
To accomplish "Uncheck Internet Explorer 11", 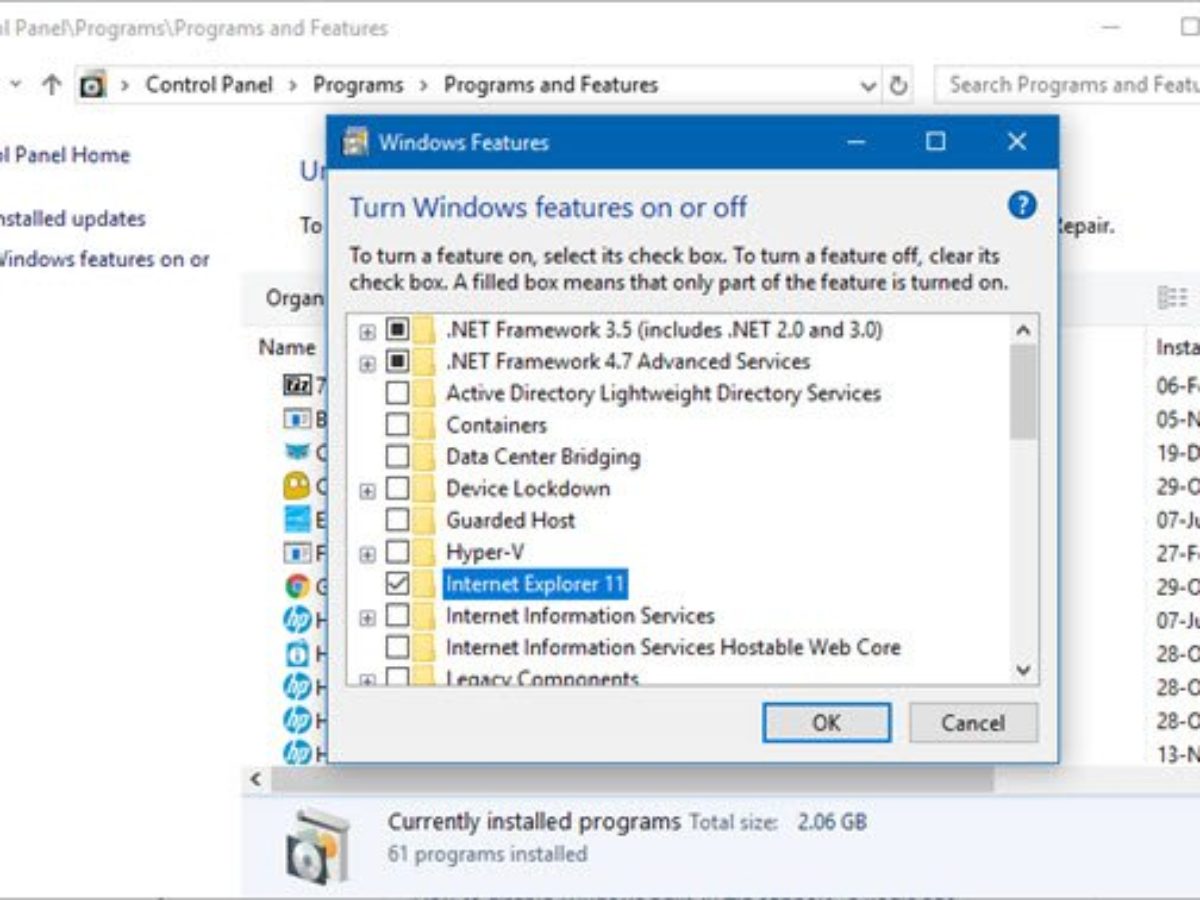I will (397, 584).
